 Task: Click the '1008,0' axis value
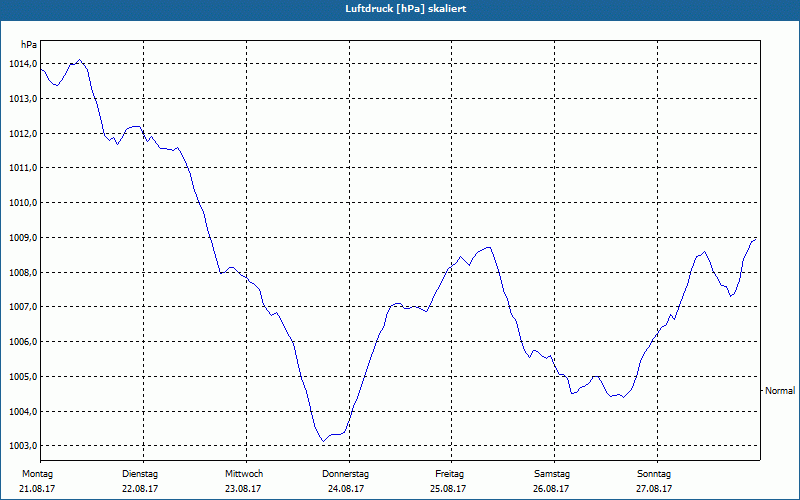point(23,272)
